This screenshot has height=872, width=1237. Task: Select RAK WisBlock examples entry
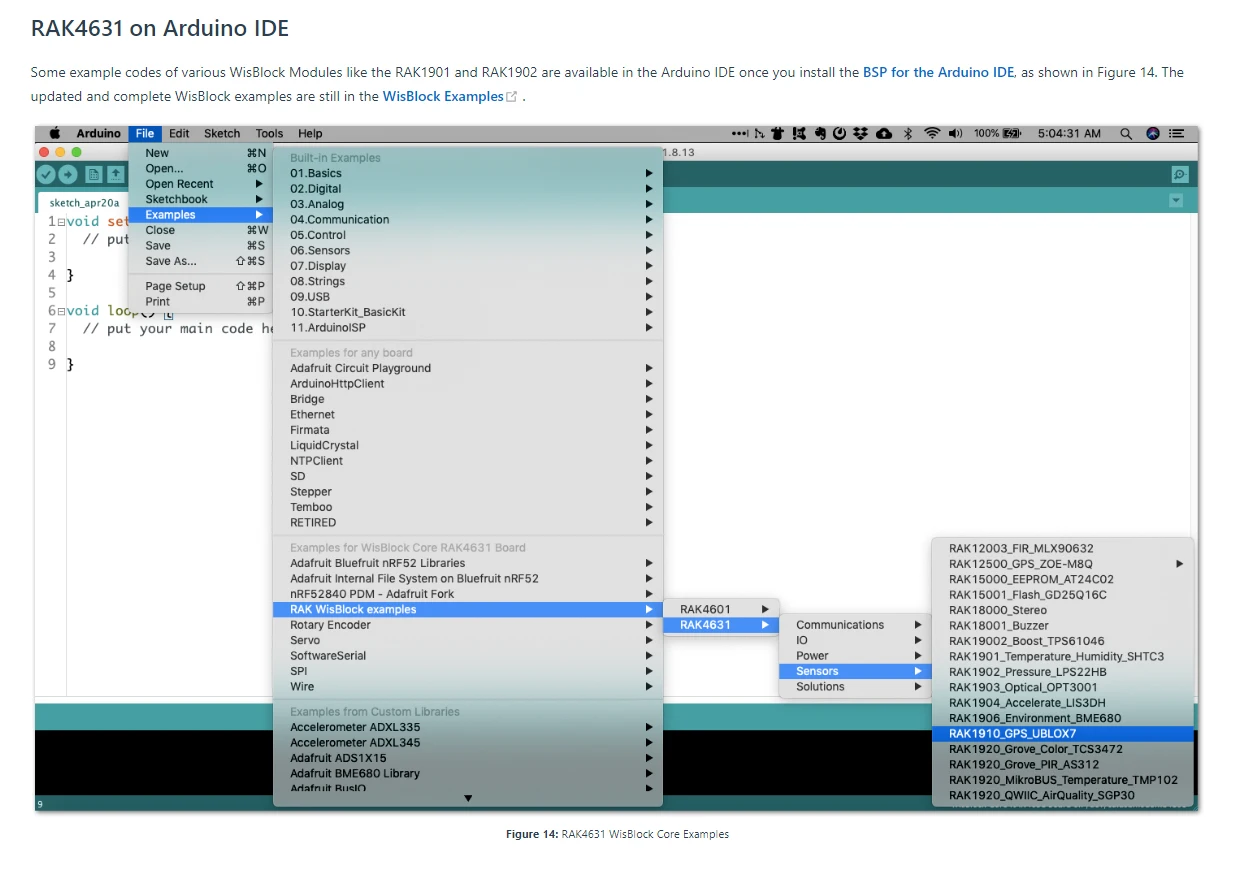coord(468,609)
